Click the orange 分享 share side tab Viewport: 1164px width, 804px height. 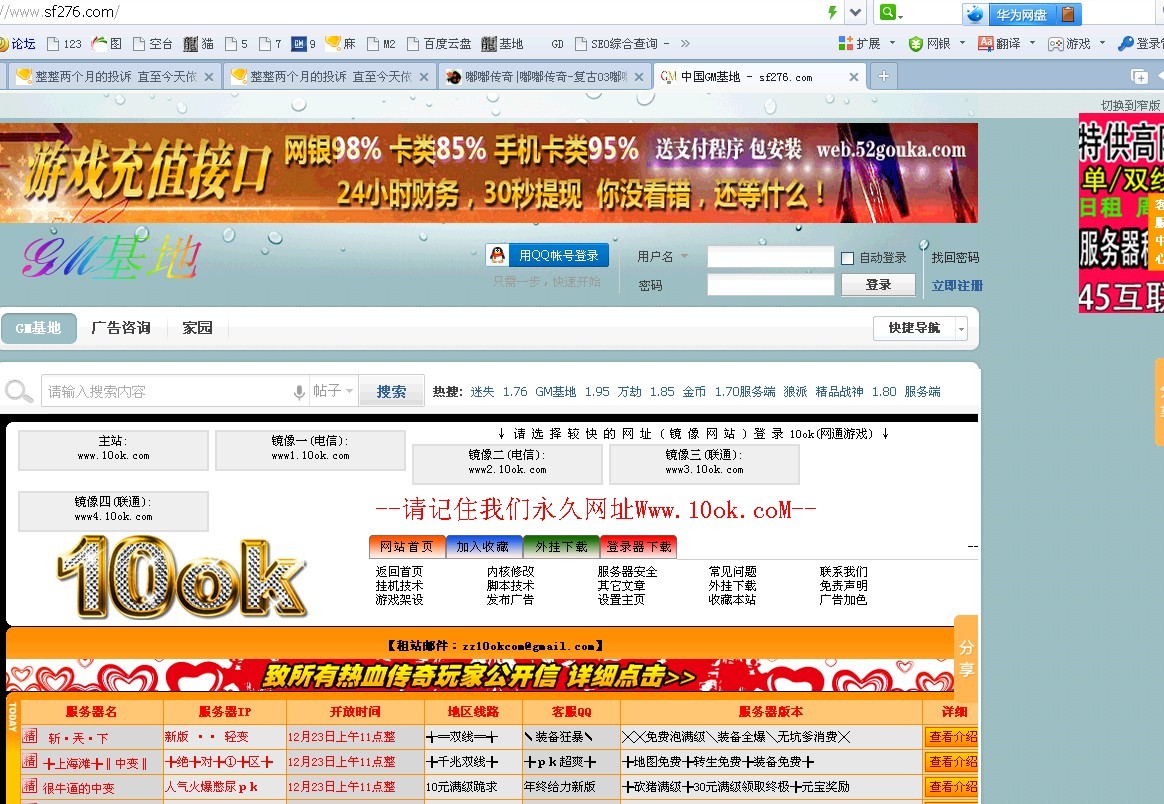(x=966, y=658)
